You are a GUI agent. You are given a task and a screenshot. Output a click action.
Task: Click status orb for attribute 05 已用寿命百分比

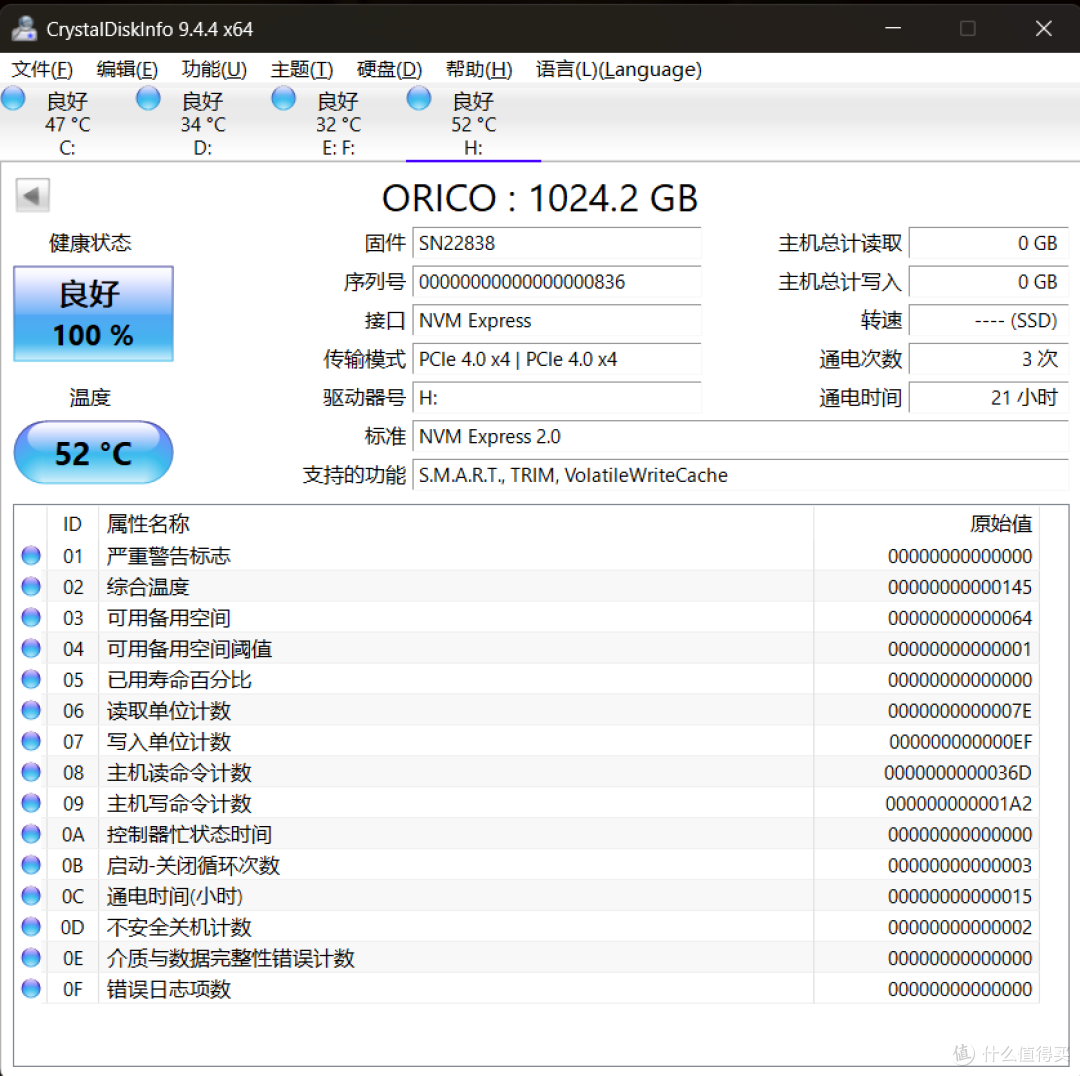[31, 679]
